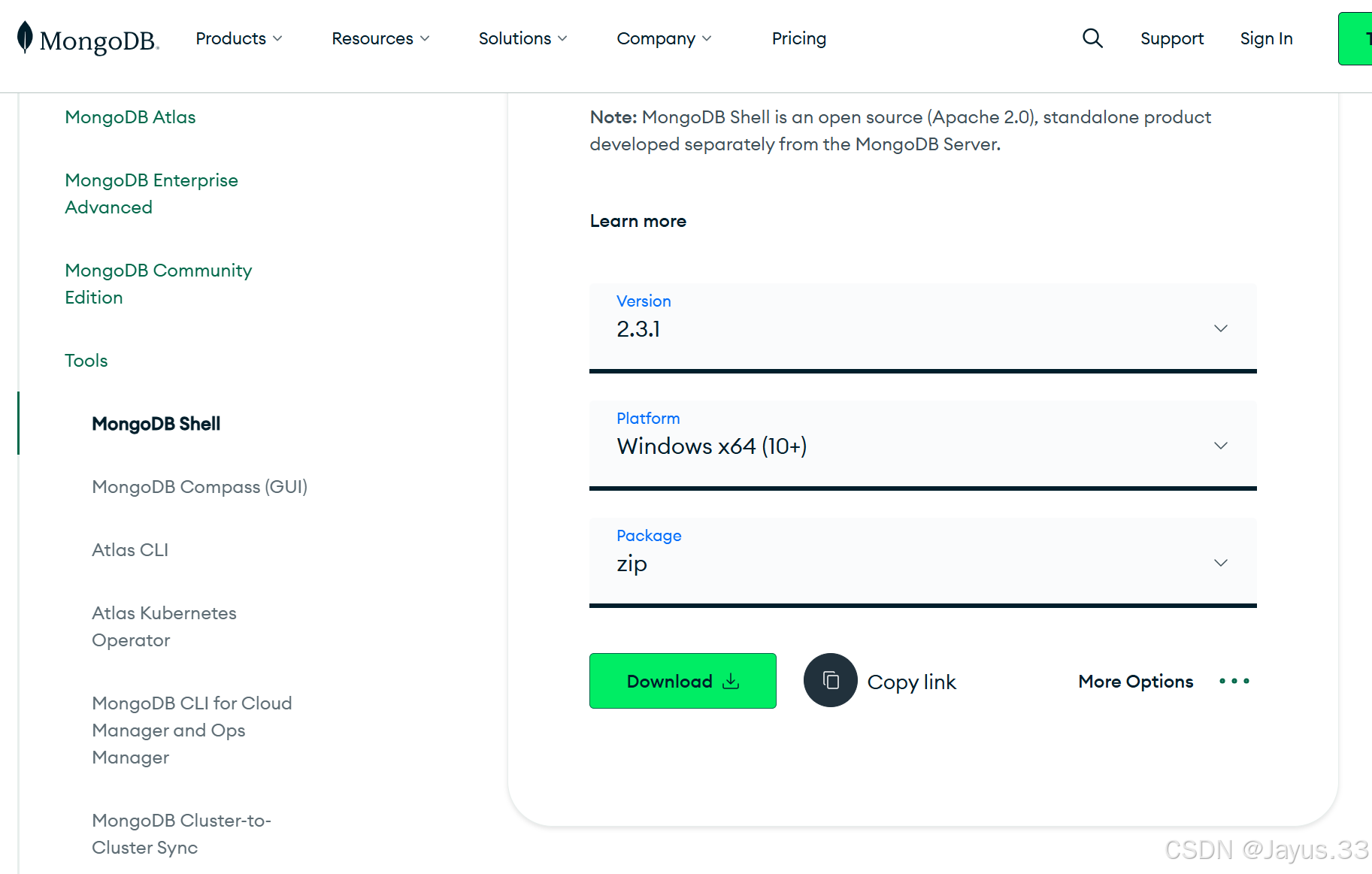Expand the Company menu
The image size is (1372, 874).
point(664,38)
